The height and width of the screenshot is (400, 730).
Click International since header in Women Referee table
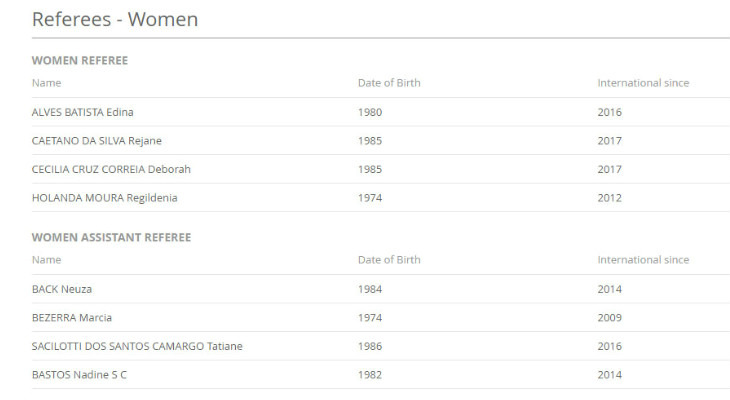point(643,83)
